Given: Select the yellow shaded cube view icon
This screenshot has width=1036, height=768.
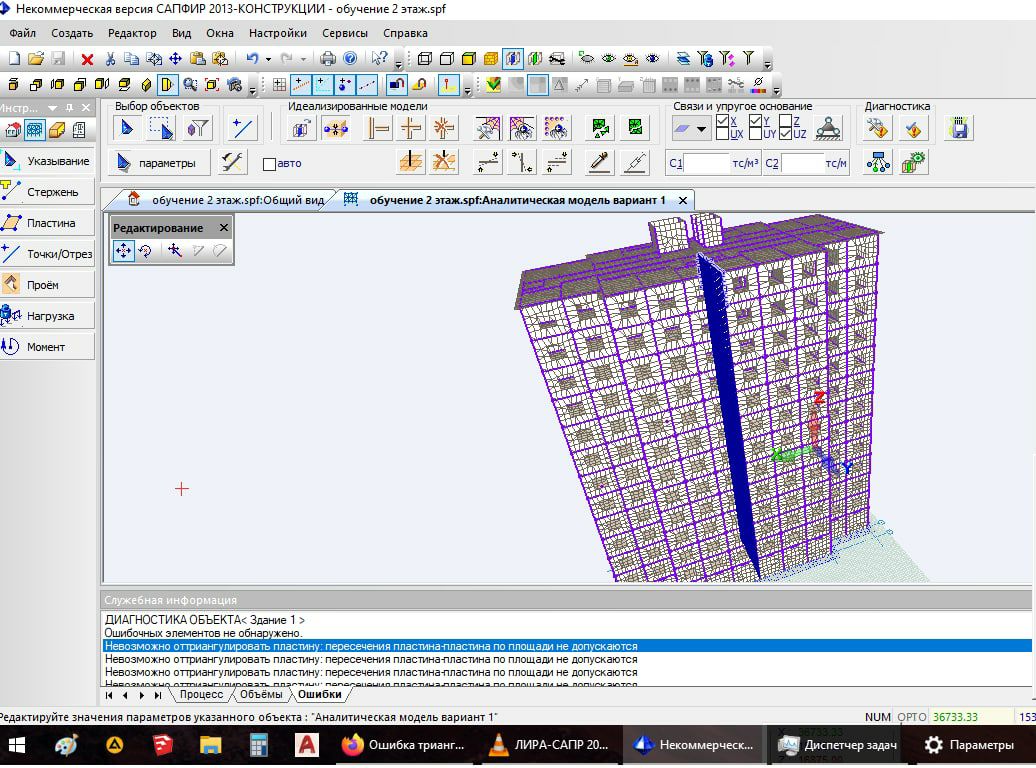Looking at the screenshot, I should point(469,59).
